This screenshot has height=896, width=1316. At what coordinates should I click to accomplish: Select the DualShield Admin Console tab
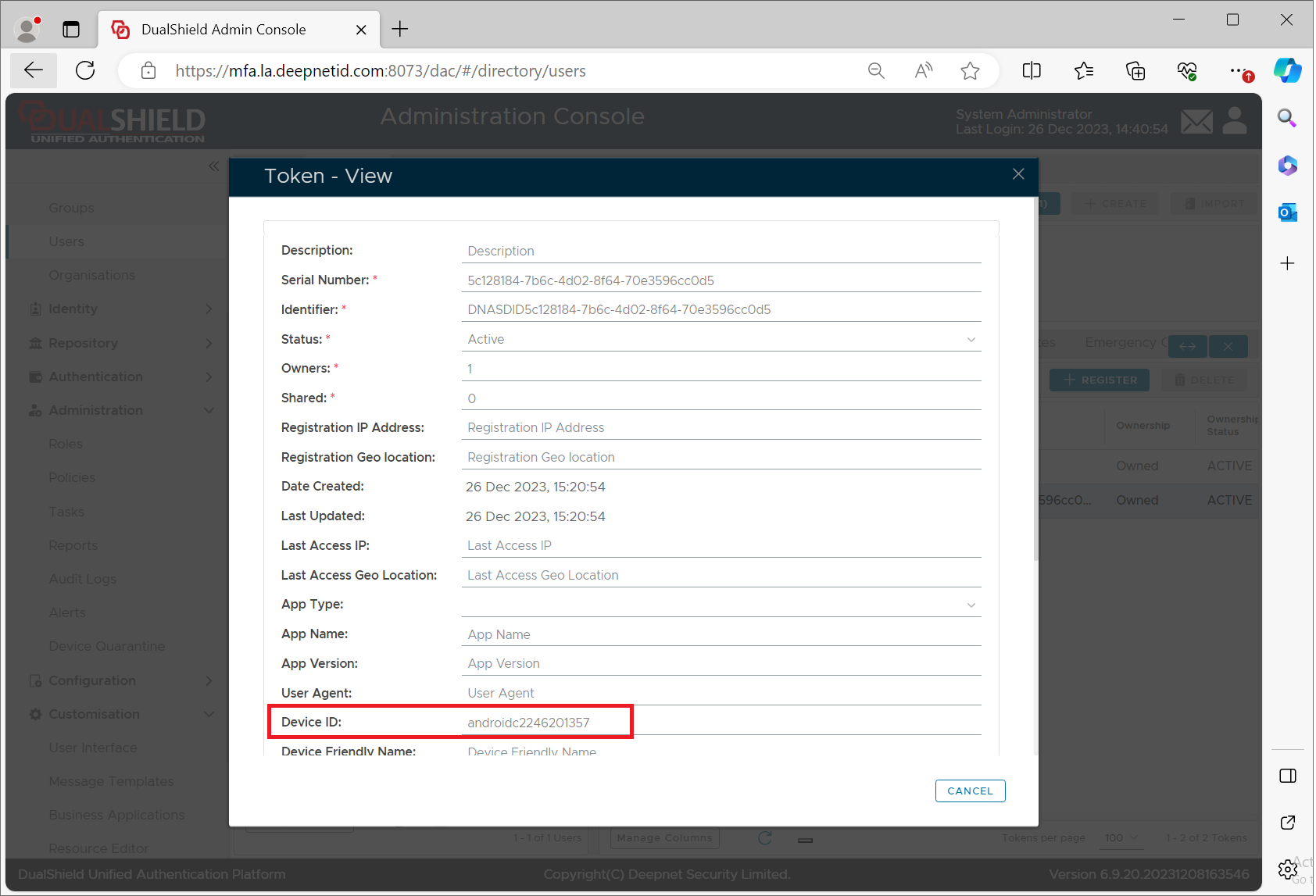point(224,29)
